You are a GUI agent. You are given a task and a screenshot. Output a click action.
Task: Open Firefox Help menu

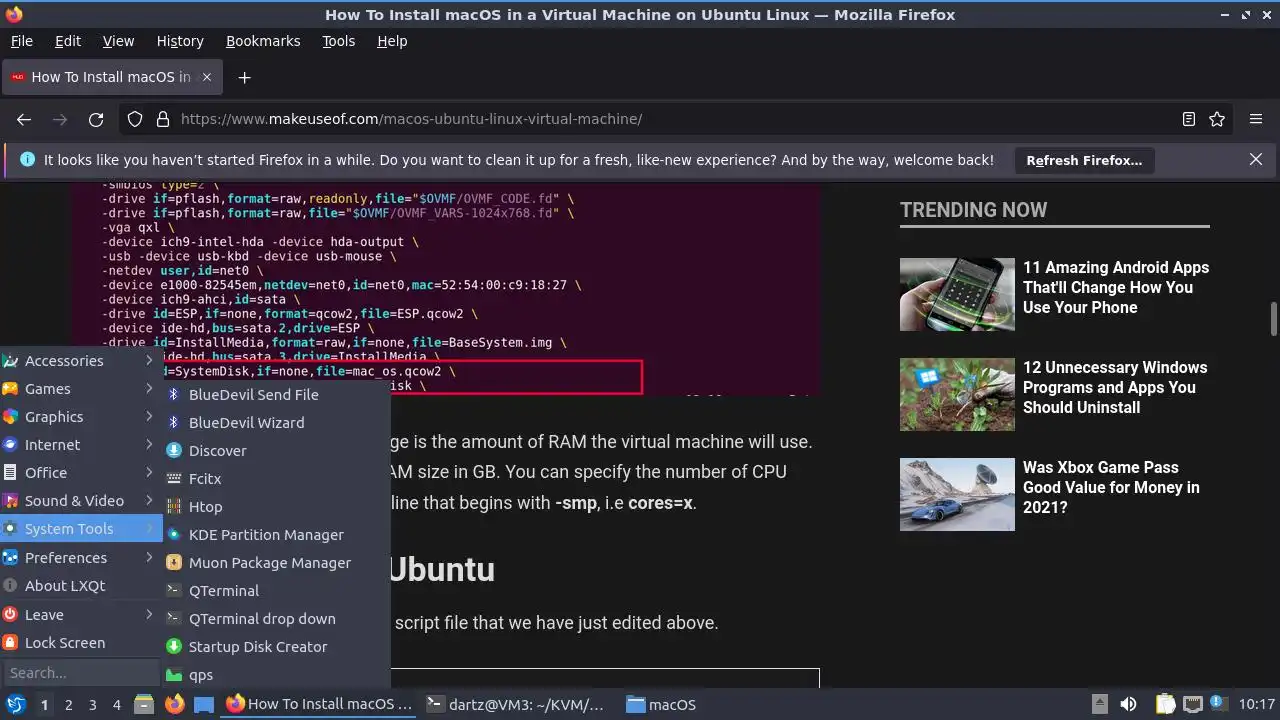392,41
